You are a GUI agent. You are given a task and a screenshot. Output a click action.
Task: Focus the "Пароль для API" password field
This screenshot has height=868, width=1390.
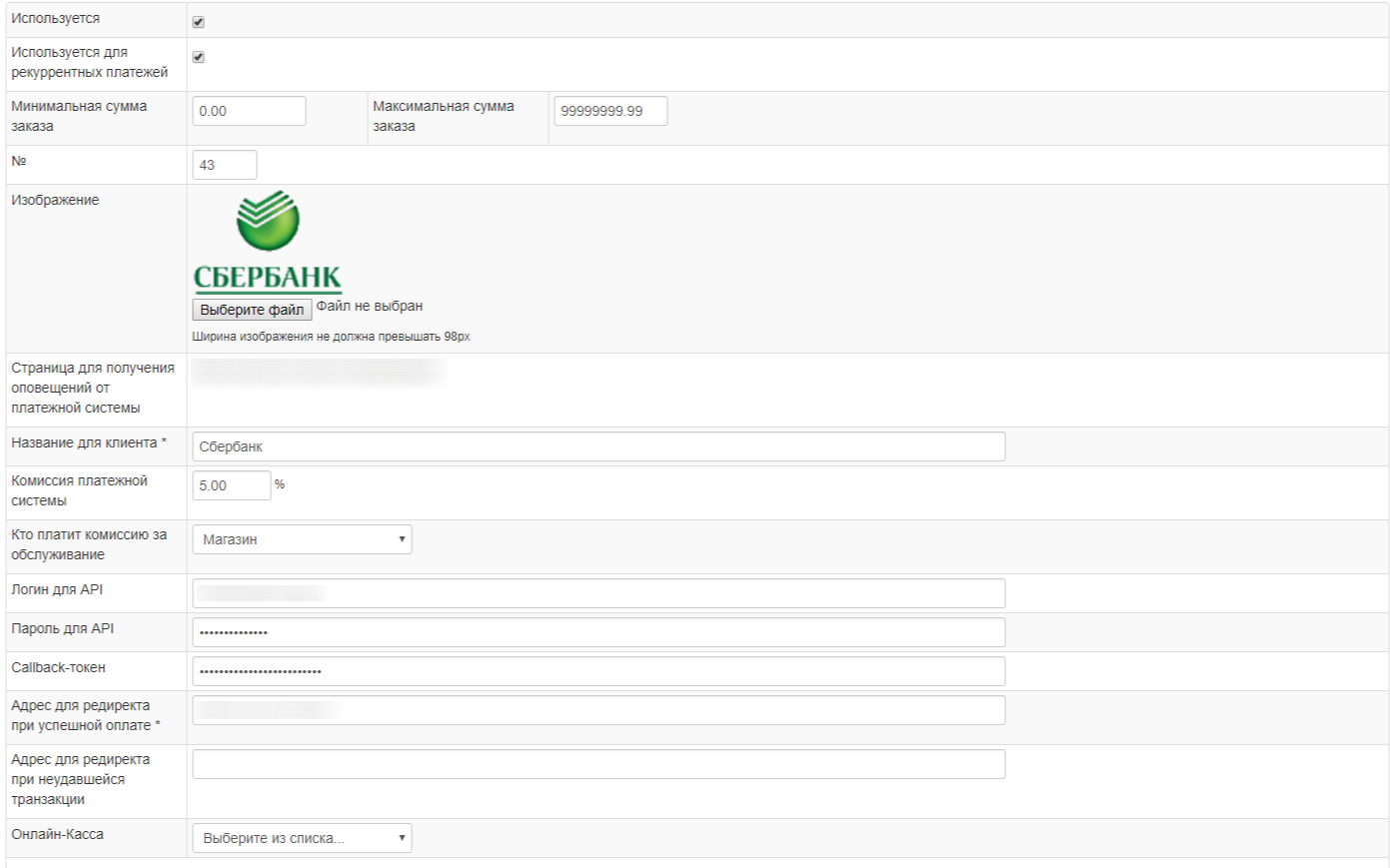pyautogui.click(x=598, y=632)
